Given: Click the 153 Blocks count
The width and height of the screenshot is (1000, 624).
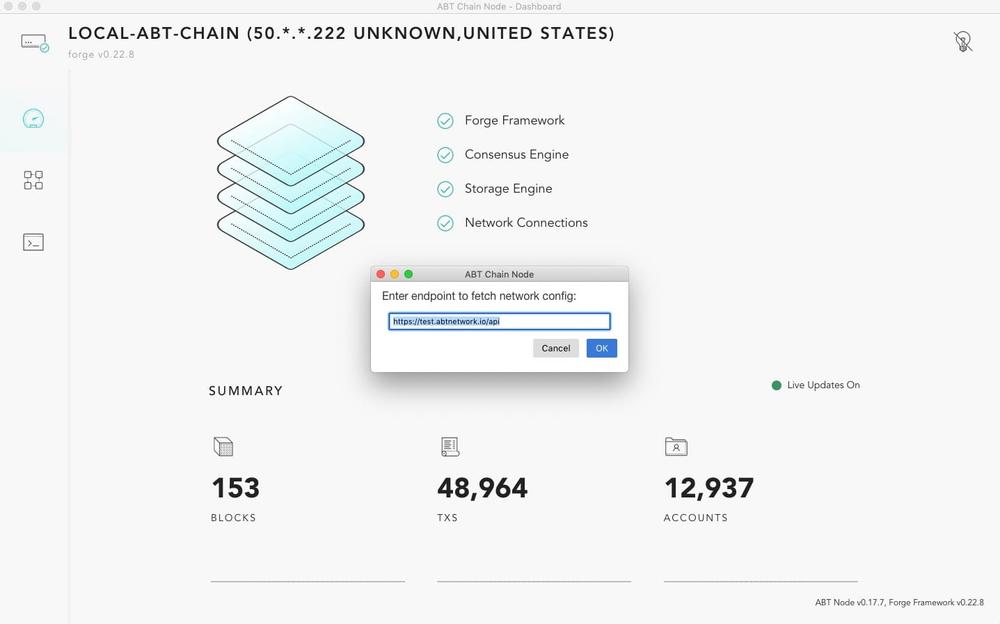Looking at the screenshot, I should 235,488.
